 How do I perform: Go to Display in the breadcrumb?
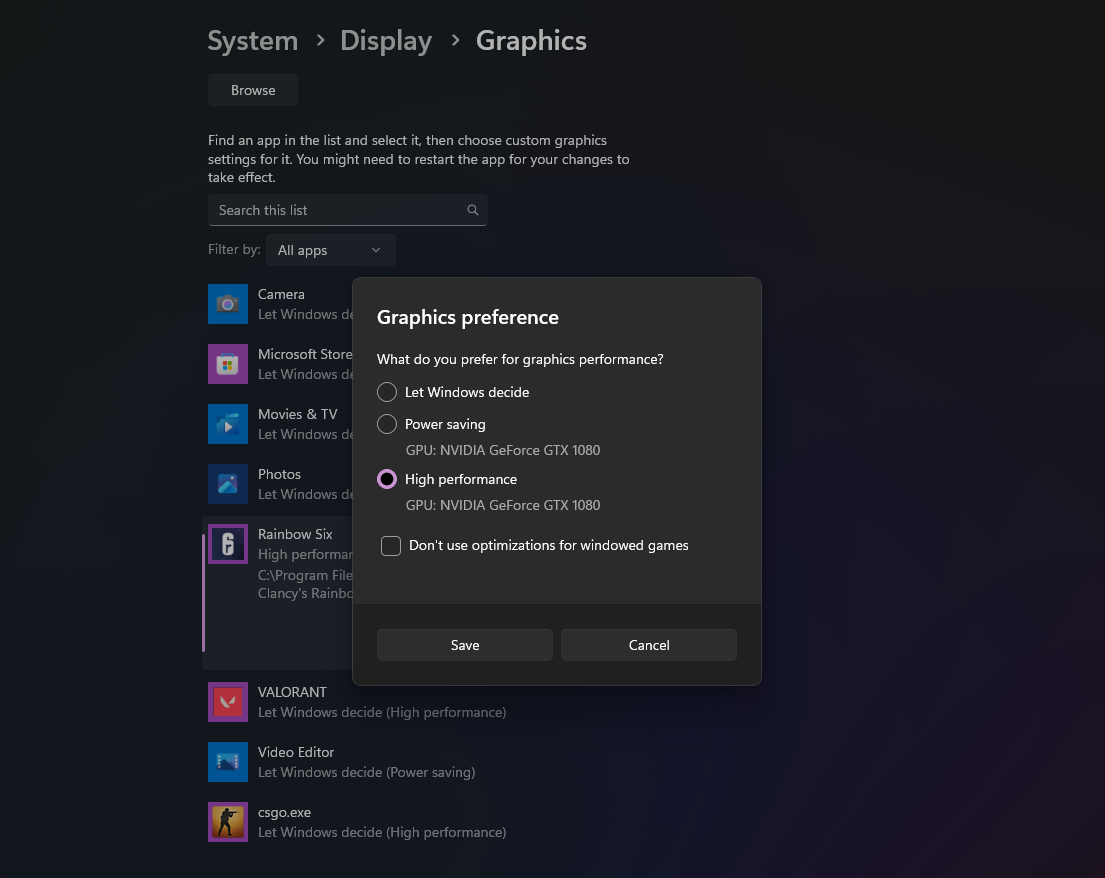point(386,41)
